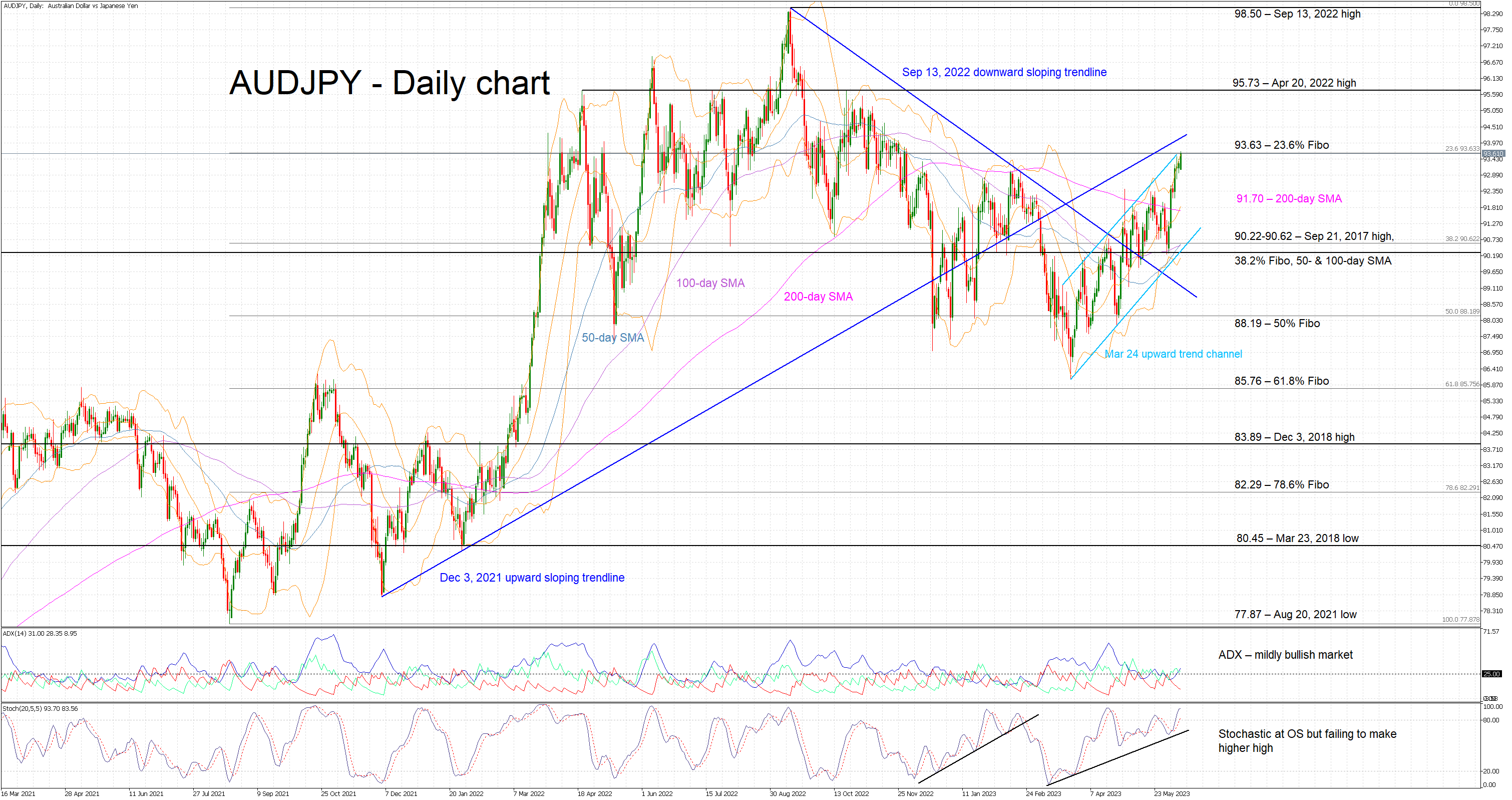The width and height of the screenshot is (1512, 800).
Task: Select the 83.89 Dec 3, 2018 high label
Action: pyautogui.click(x=1294, y=437)
